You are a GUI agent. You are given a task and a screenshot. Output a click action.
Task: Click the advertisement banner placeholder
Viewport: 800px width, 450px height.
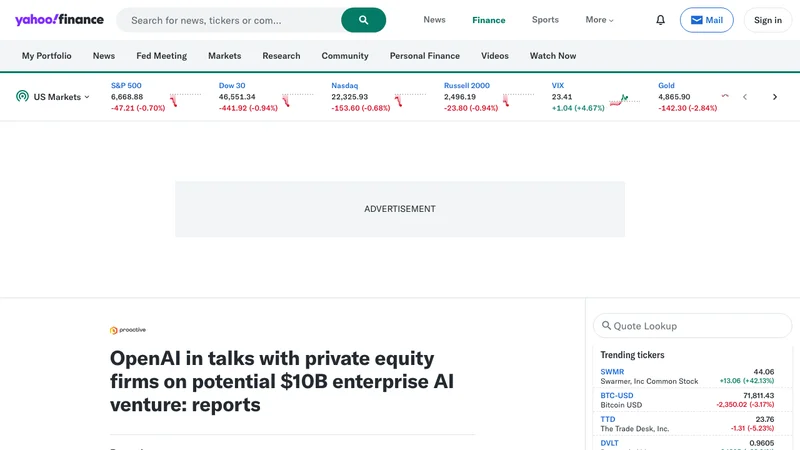(x=400, y=209)
